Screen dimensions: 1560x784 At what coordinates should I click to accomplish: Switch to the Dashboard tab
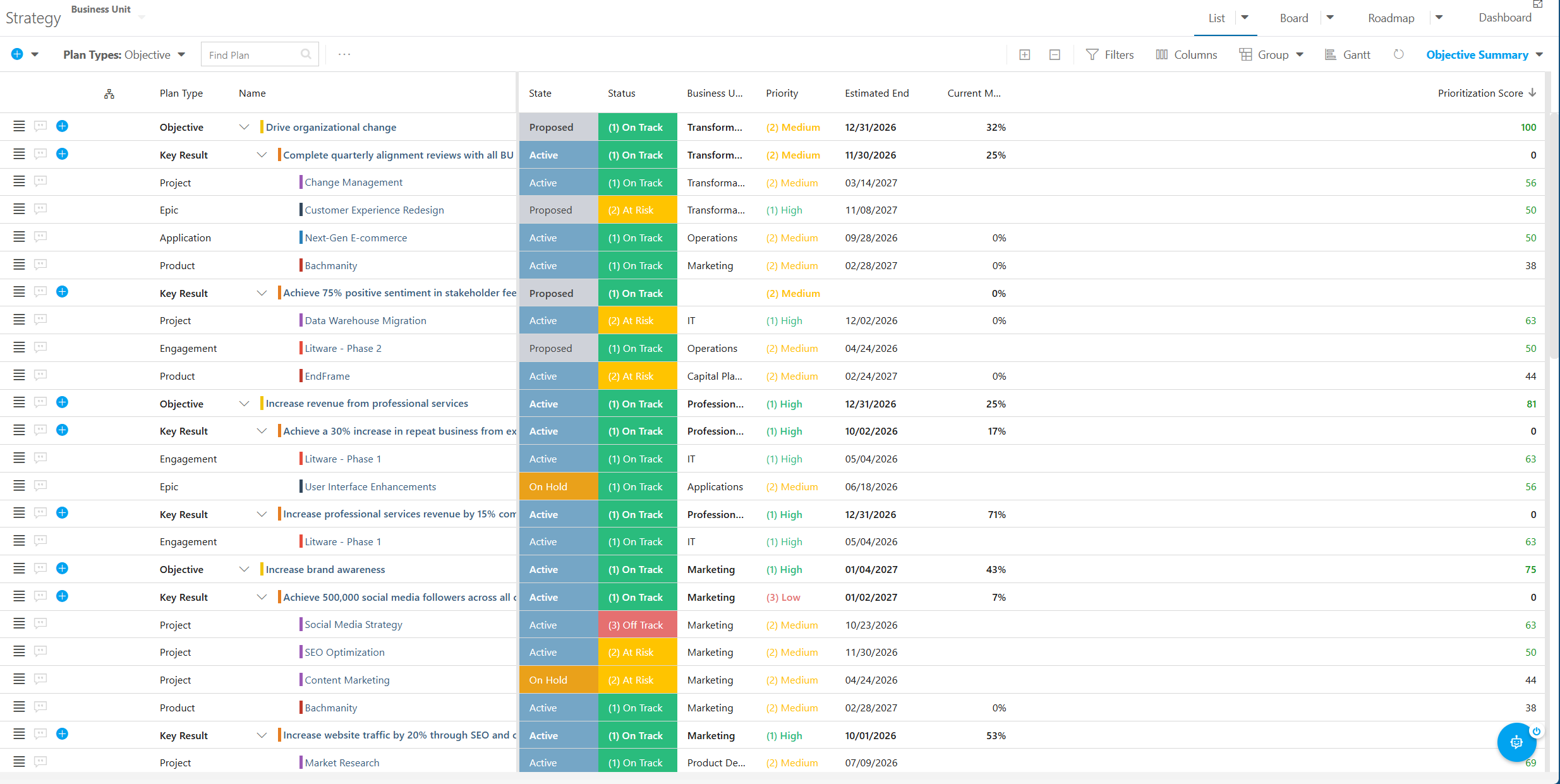1504,18
